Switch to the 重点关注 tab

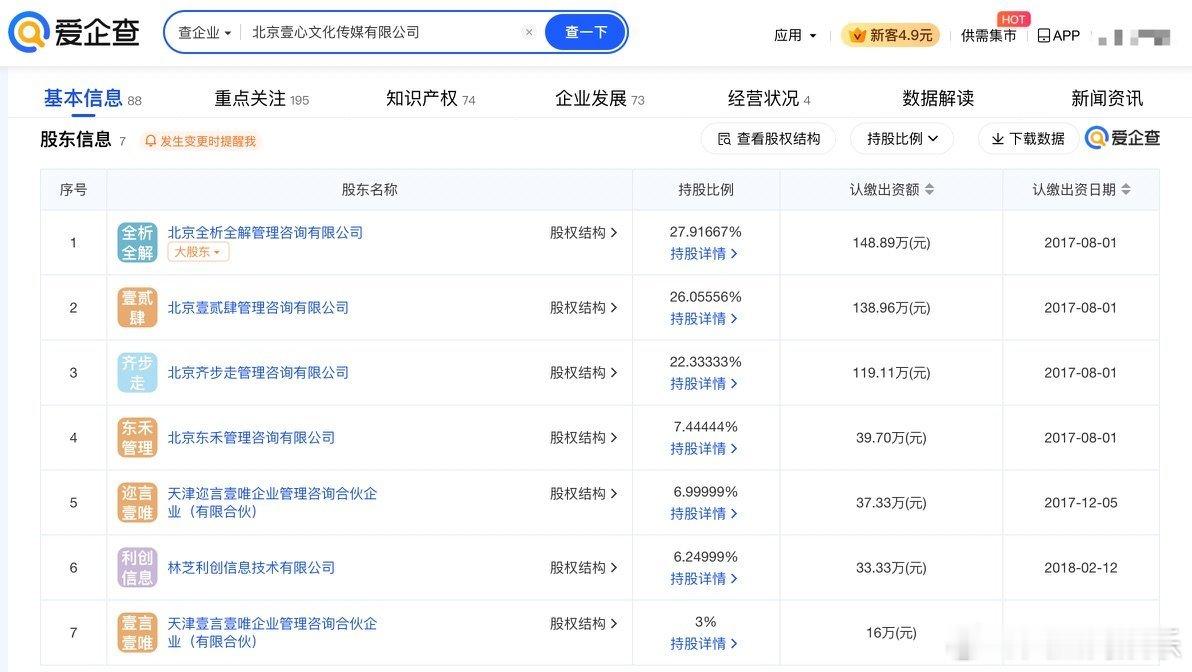(262, 98)
